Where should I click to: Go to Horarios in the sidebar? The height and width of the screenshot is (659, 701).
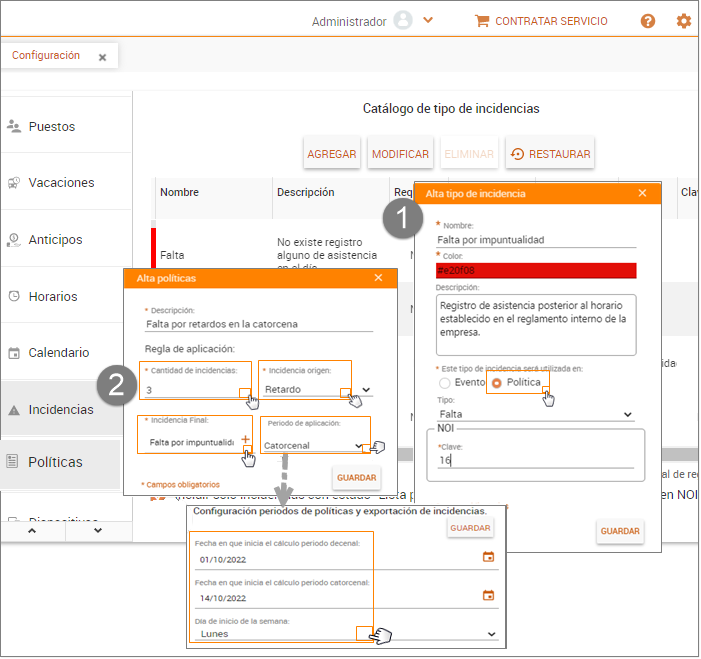coord(52,296)
